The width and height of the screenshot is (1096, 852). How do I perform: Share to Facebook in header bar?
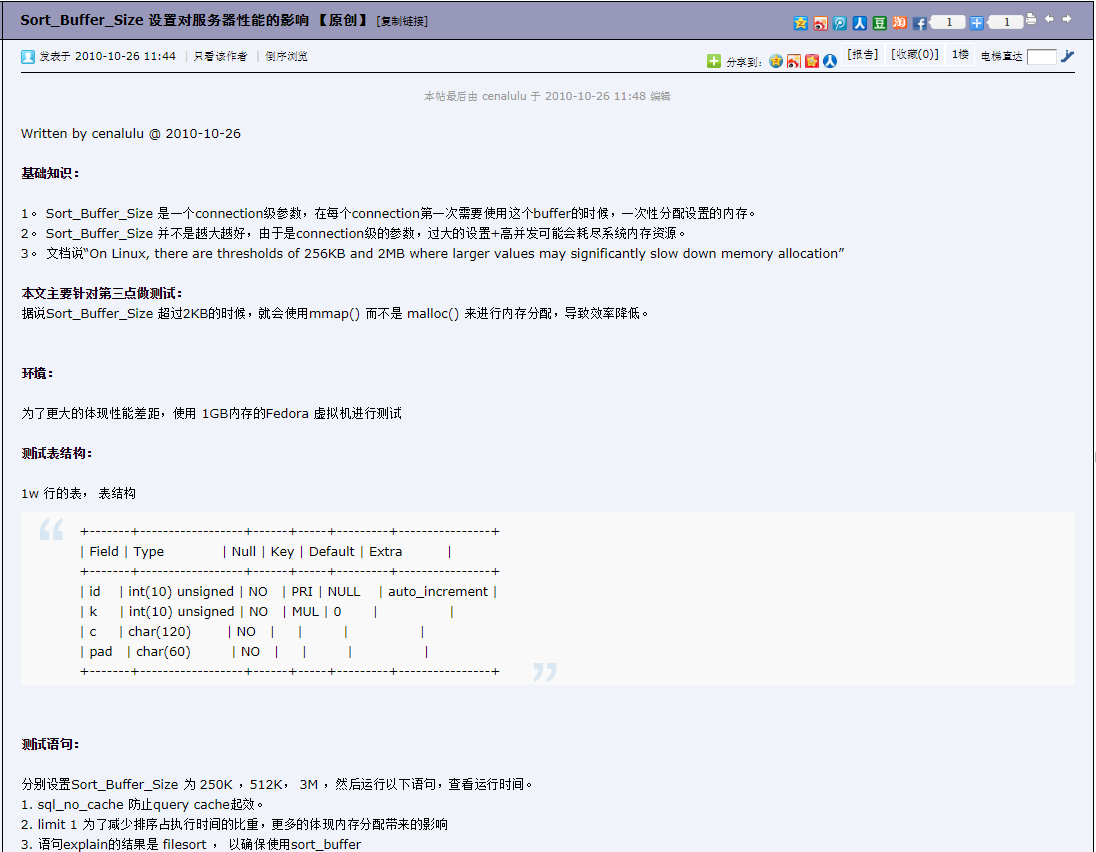920,23
